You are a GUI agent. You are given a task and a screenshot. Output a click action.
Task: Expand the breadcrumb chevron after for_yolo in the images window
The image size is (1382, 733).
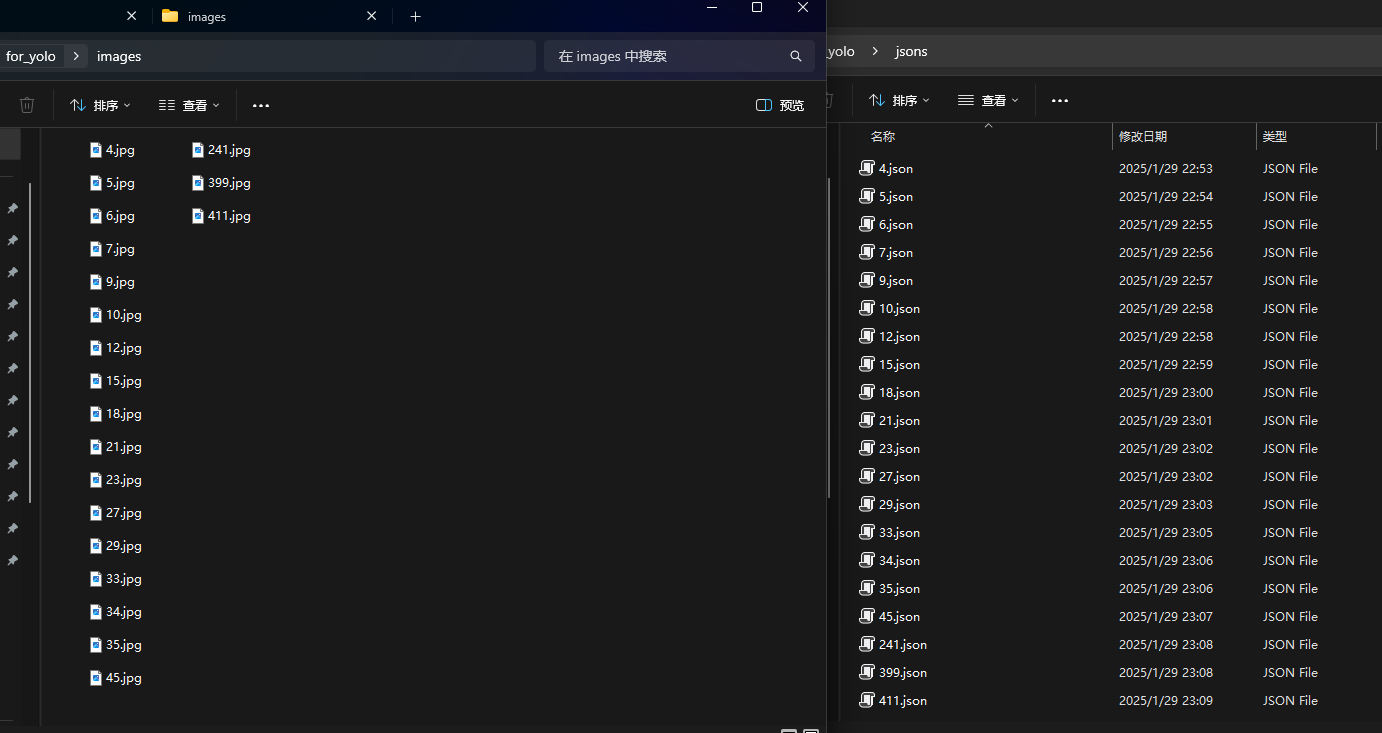(76, 56)
